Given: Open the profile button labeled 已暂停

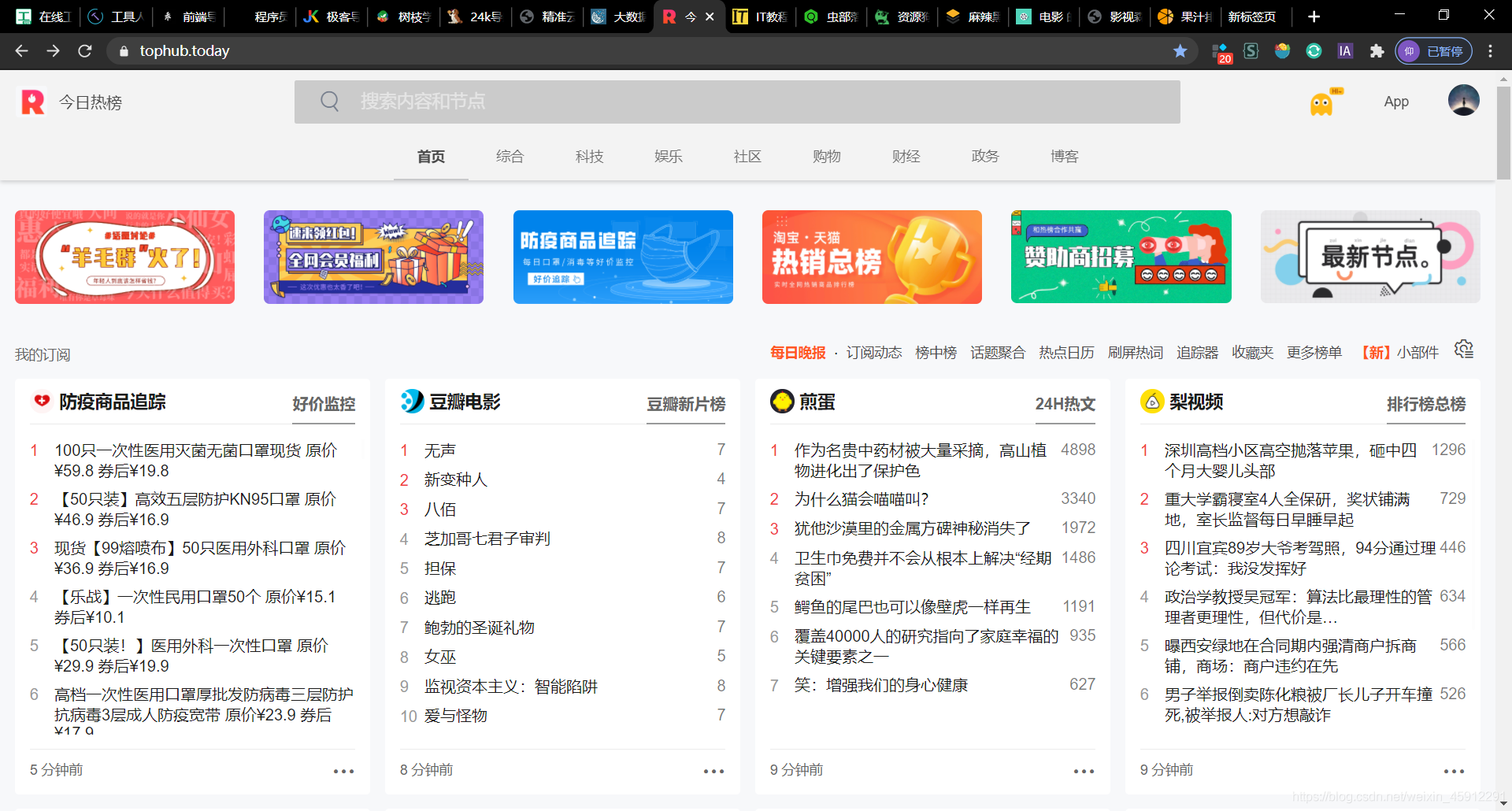Looking at the screenshot, I should point(1434,51).
